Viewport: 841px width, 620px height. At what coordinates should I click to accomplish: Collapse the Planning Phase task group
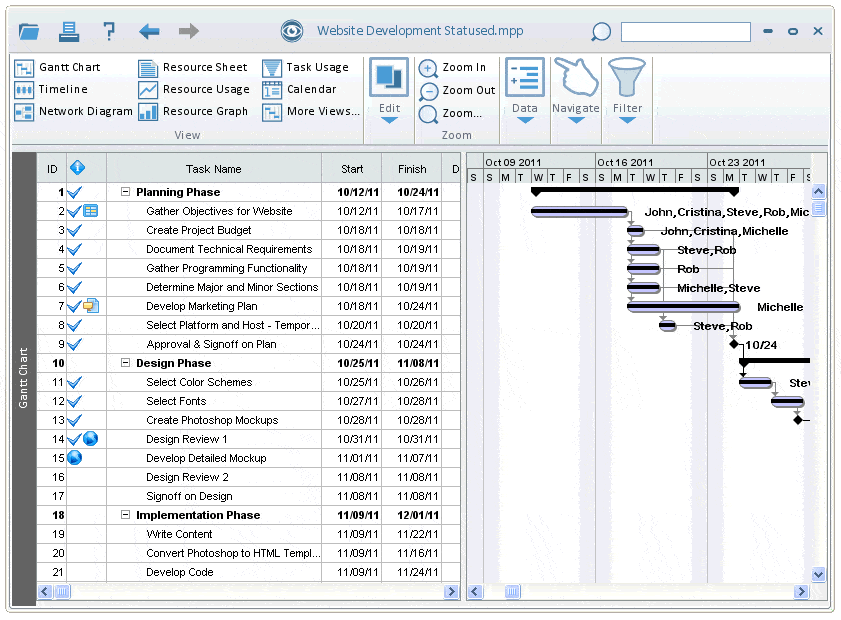pos(125,192)
